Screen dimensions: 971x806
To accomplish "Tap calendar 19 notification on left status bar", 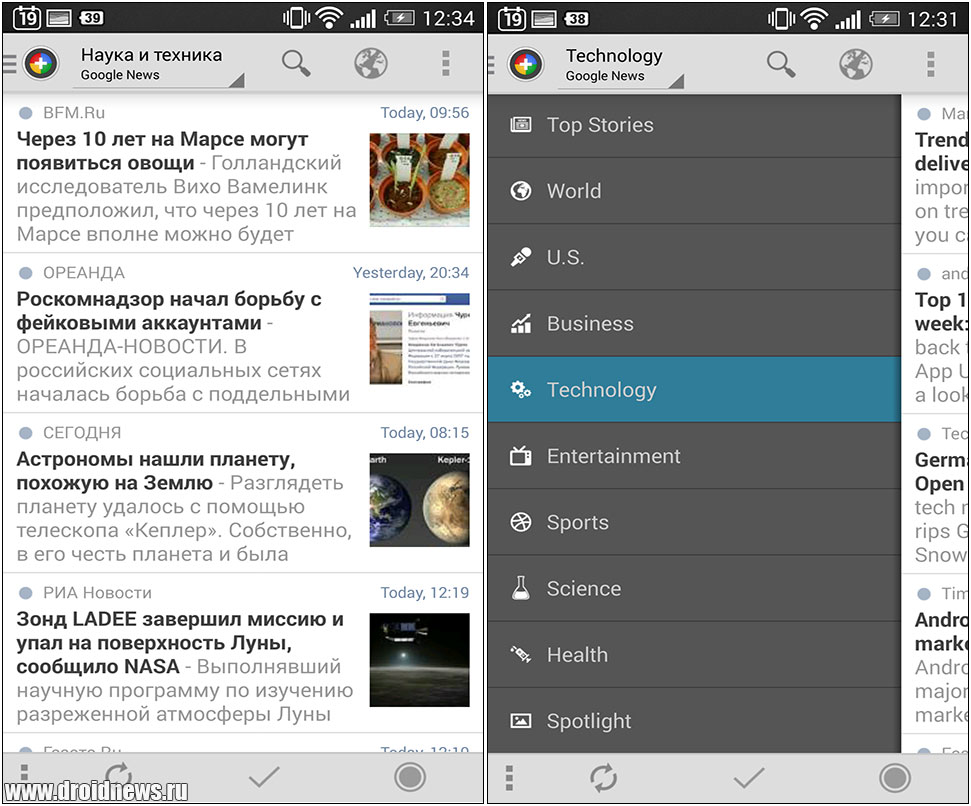I will coord(27,17).
